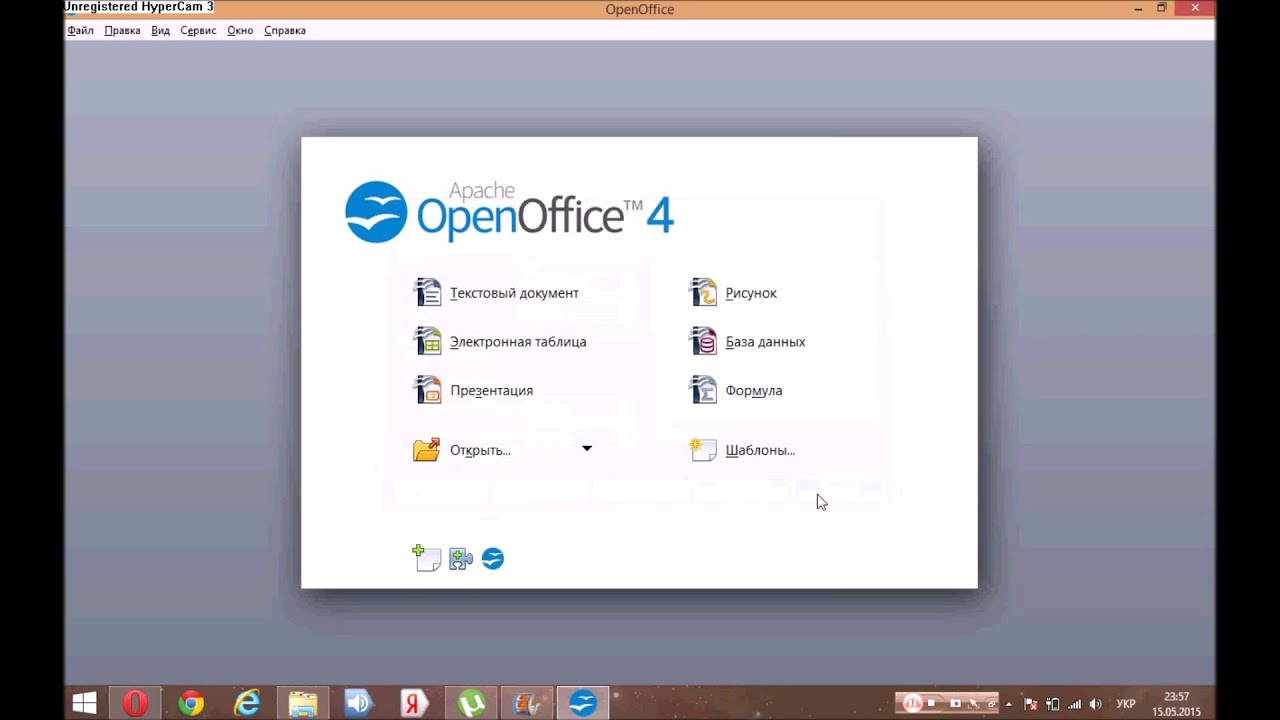Click the База данных Base icon
Viewport: 1280px width, 720px height.
pos(703,341)
